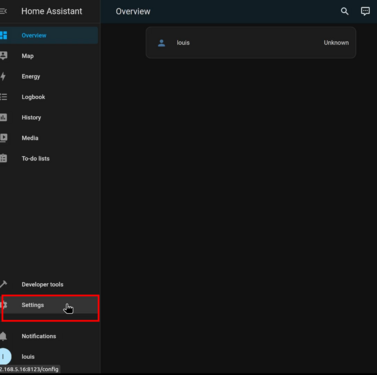Image resolution: width=377 pixels, height=375 pixels.
Task: Open Settings in the sidebar
Action: [49, 305]
